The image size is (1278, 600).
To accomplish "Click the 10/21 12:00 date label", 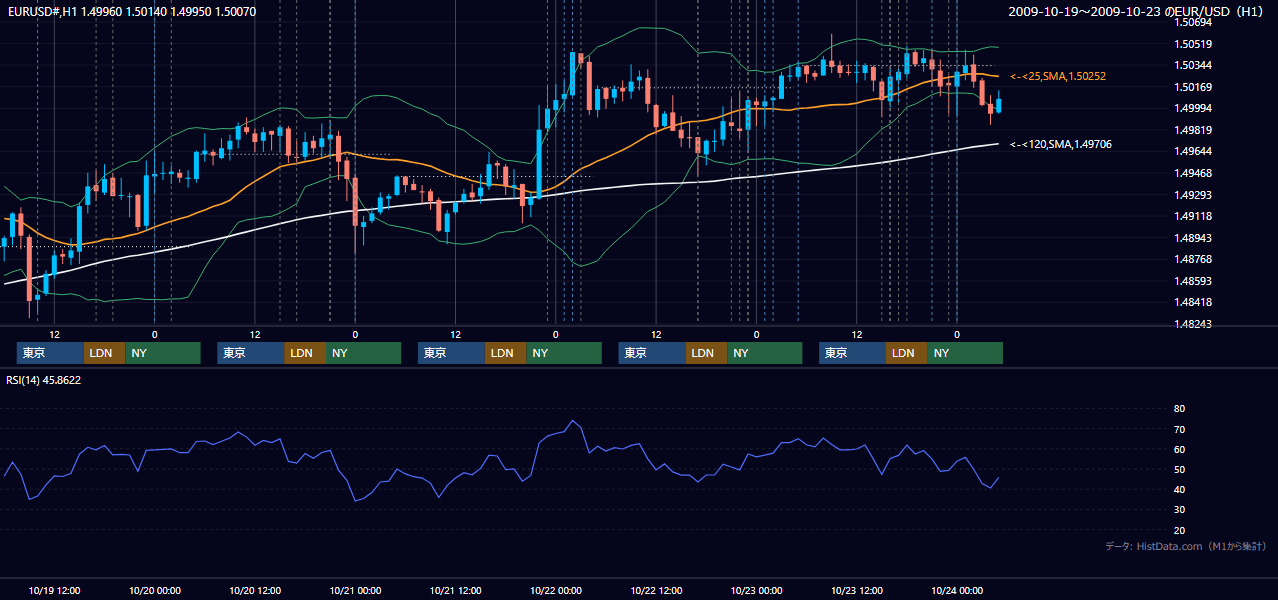I will [x=456, y=590].
